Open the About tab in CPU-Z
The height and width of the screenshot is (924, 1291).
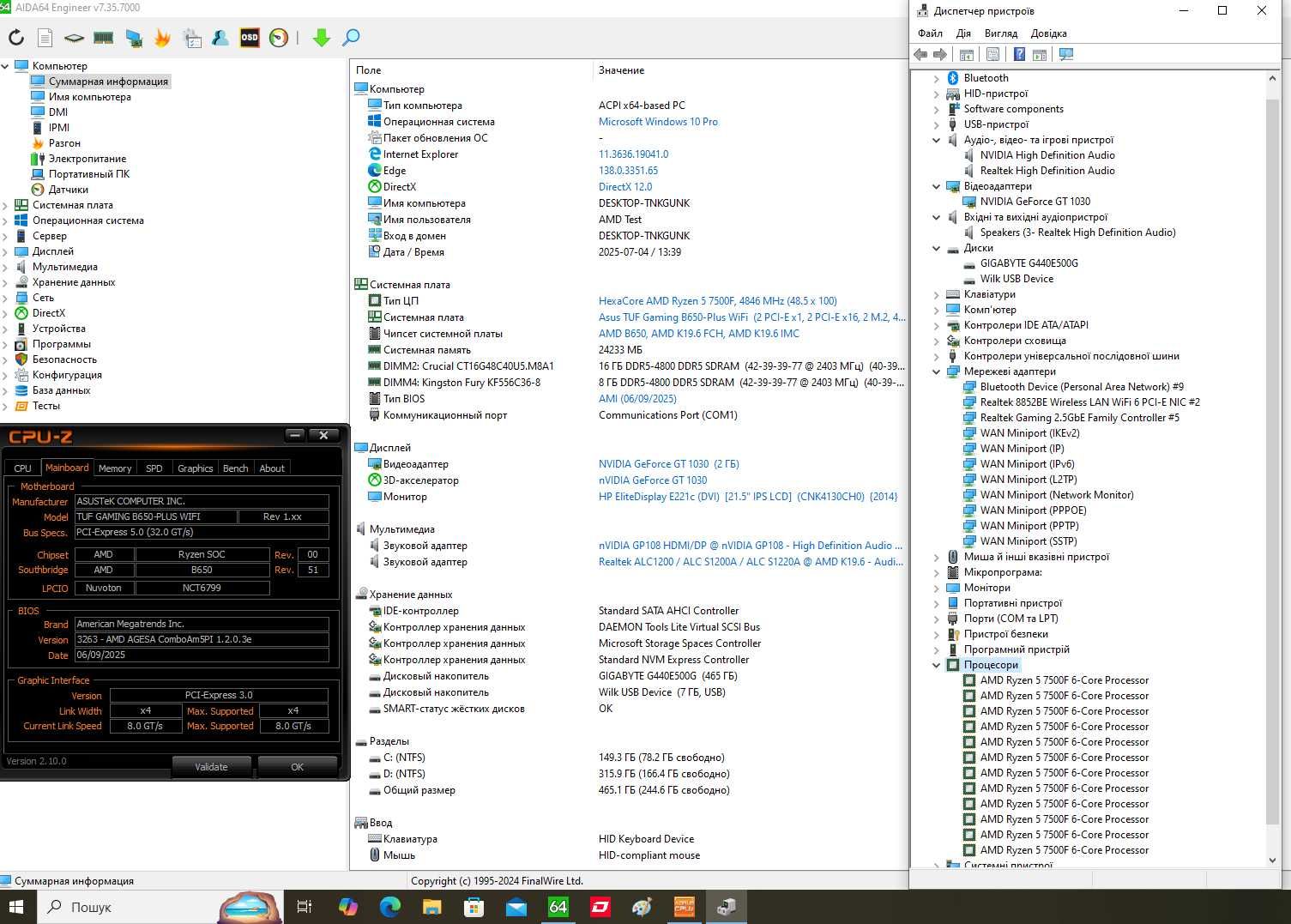(272, 468)
